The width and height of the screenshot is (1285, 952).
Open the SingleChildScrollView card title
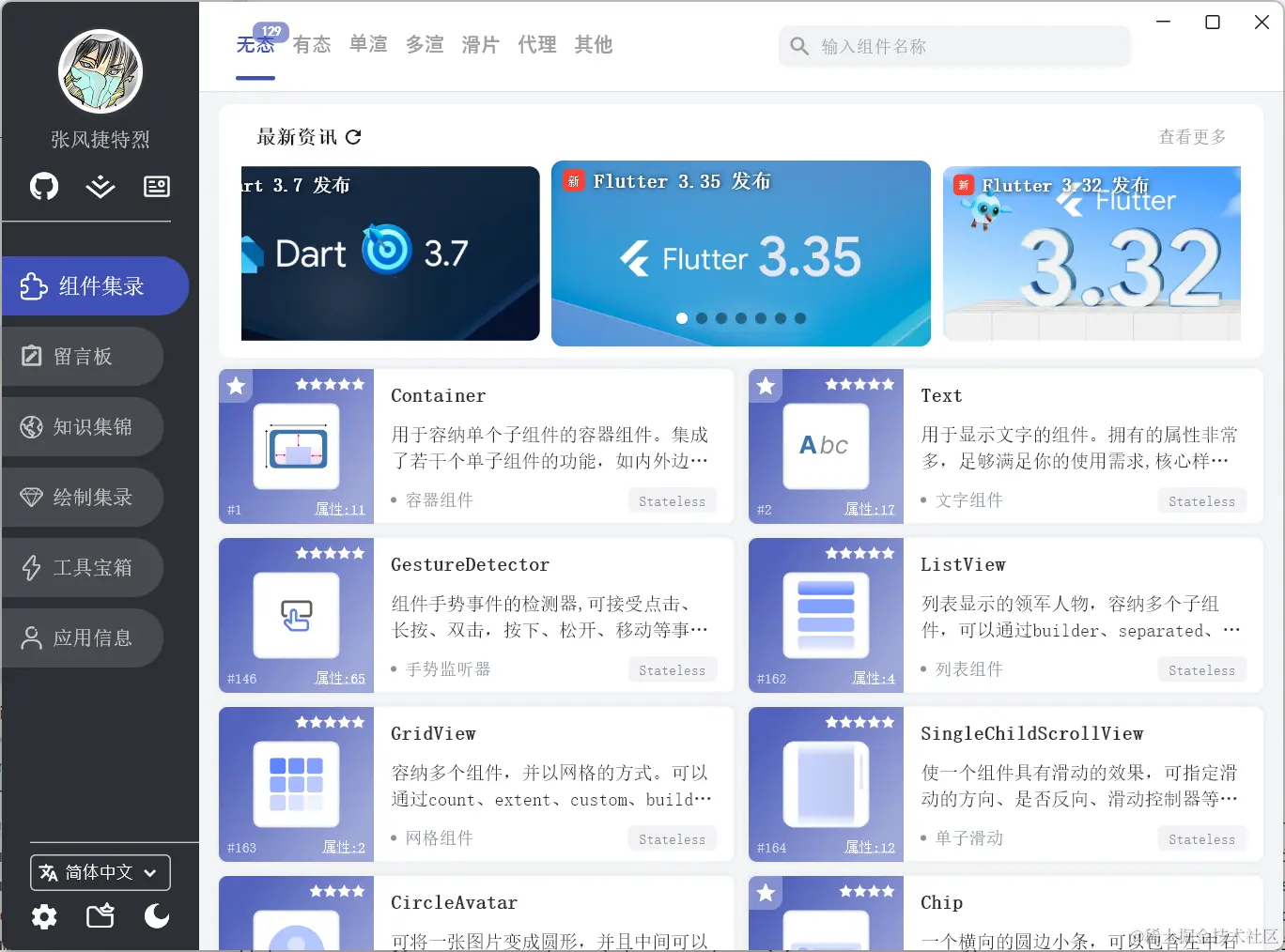pos(1032,734)
